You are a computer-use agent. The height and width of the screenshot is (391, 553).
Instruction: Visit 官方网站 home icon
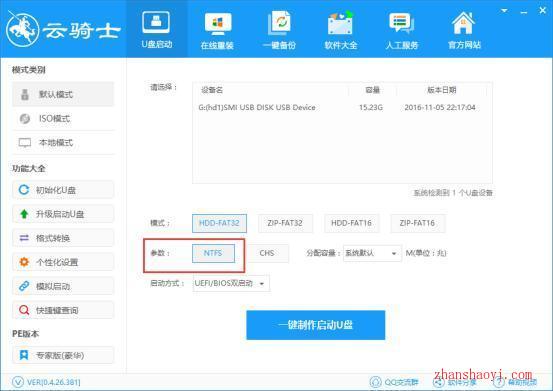(463, 23)
